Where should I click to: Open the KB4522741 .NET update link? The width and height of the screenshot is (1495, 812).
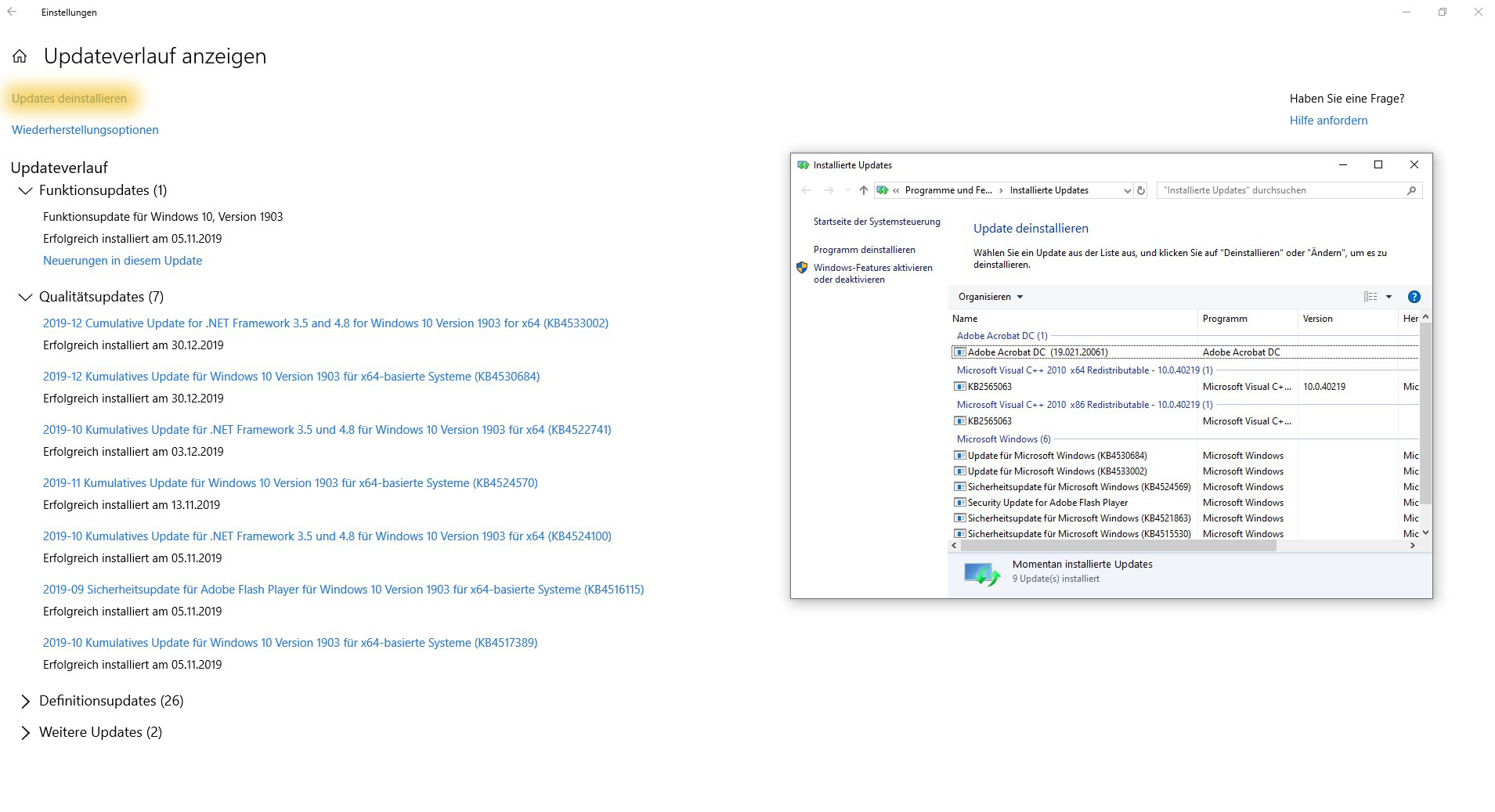coord(327,430)
